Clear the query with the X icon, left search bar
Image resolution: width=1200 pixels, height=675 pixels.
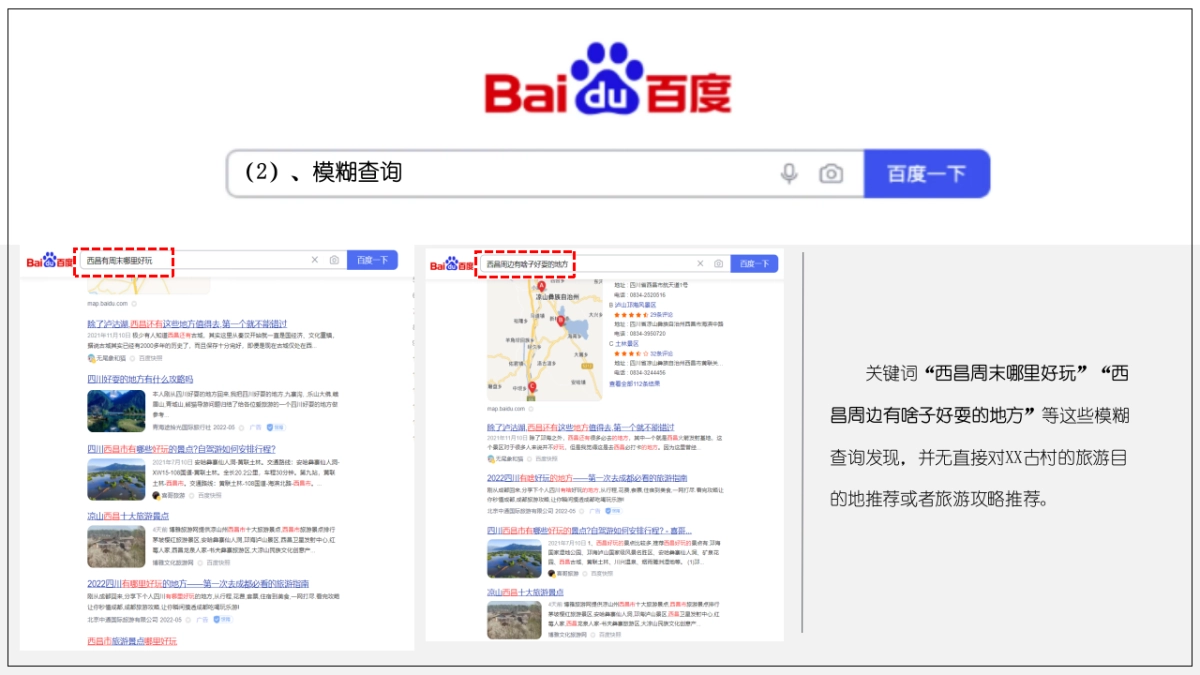[x=314, y=260]
